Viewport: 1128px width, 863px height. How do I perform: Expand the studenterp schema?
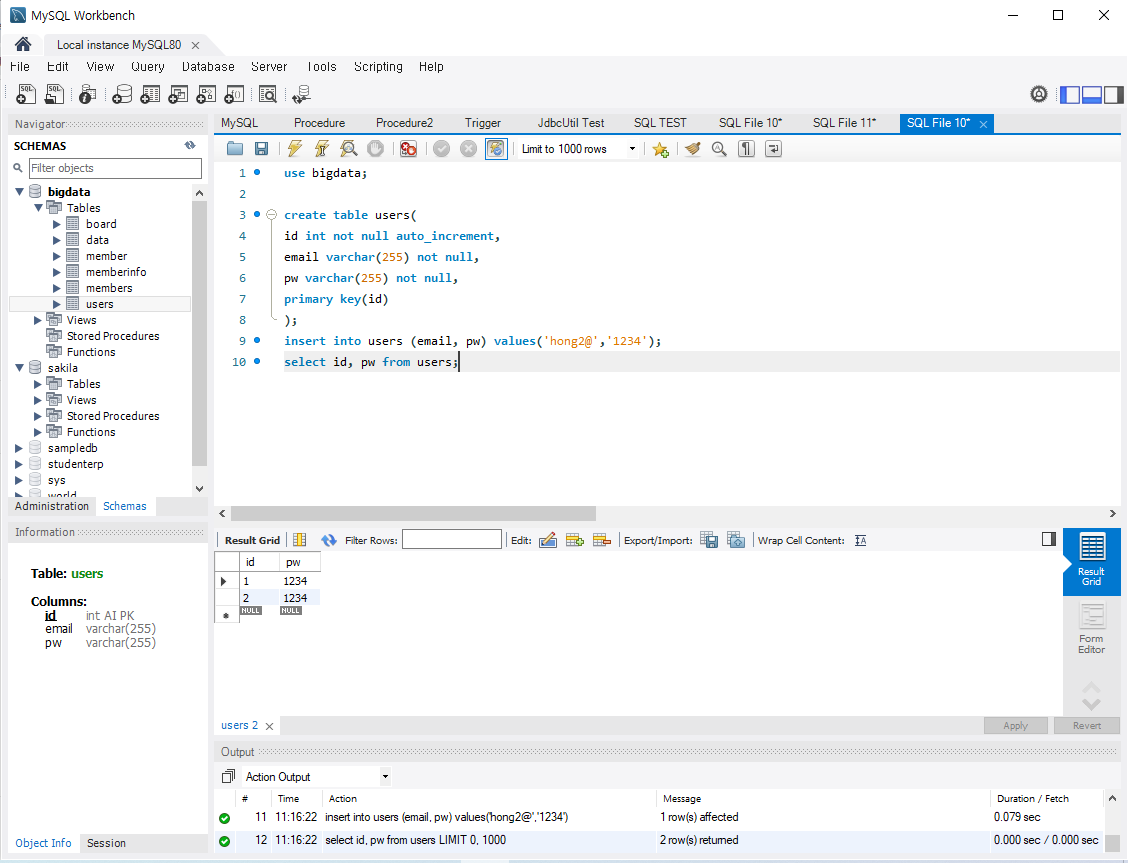(x=19, y=464)
